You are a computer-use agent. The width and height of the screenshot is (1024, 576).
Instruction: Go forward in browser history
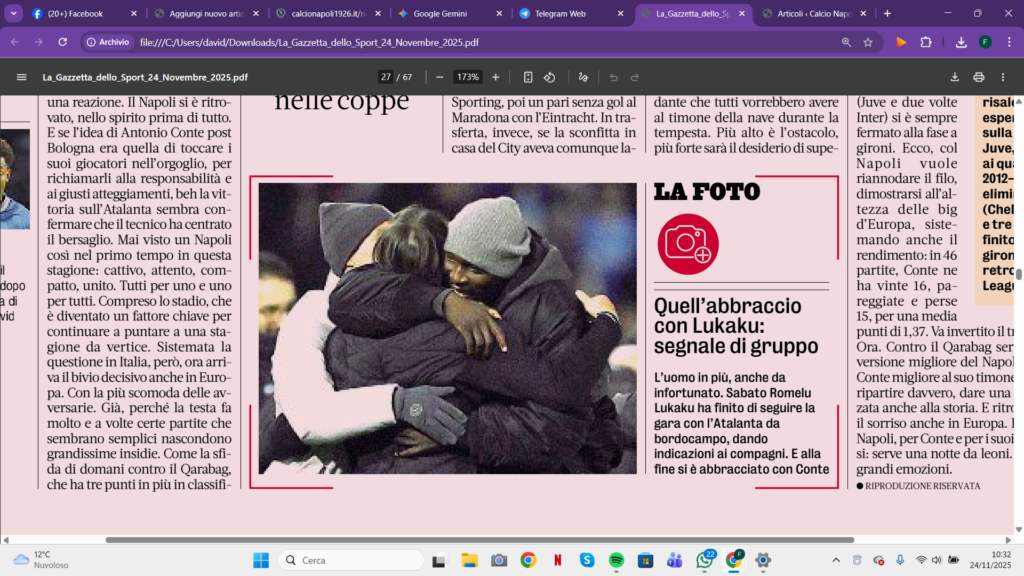tap(39, 42)
